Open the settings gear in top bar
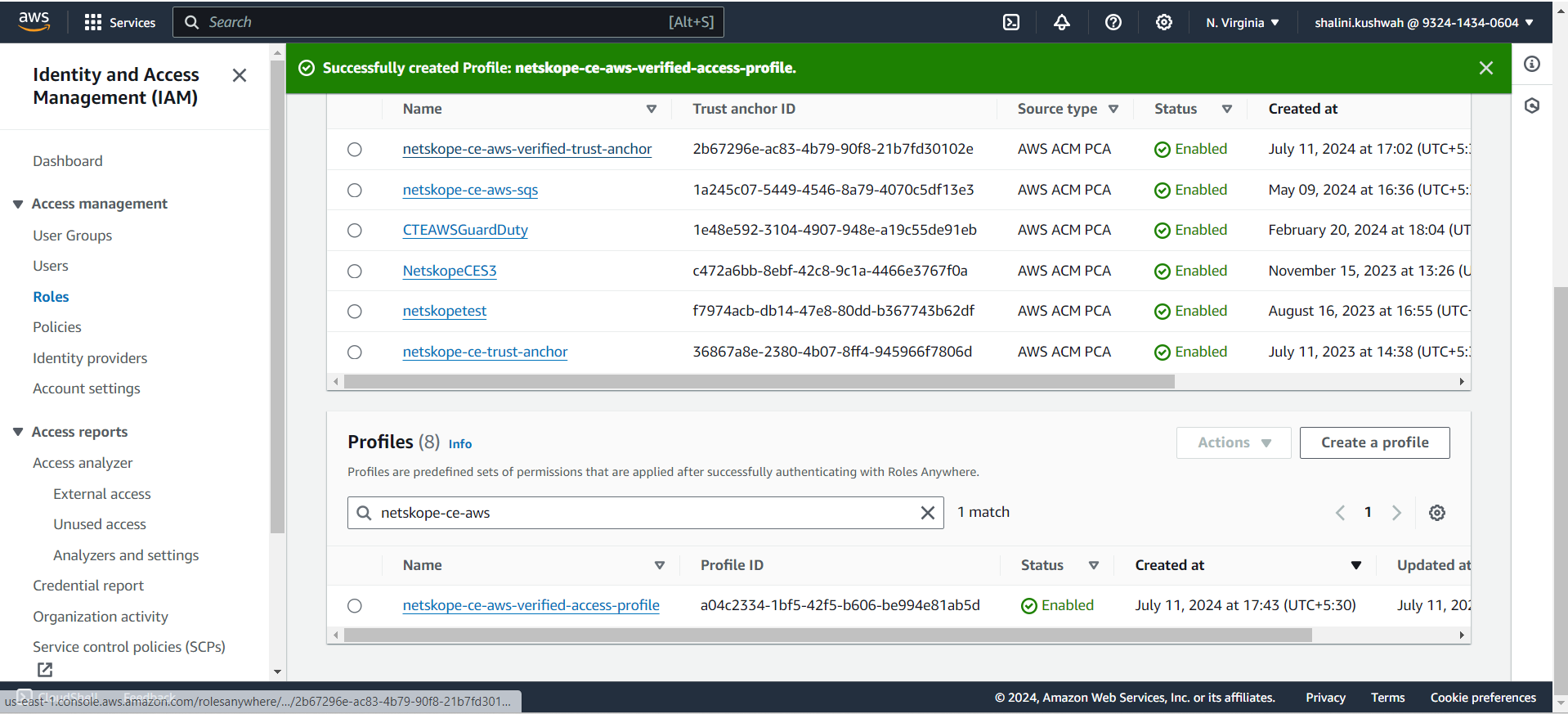 click(x=1164, y=22)
